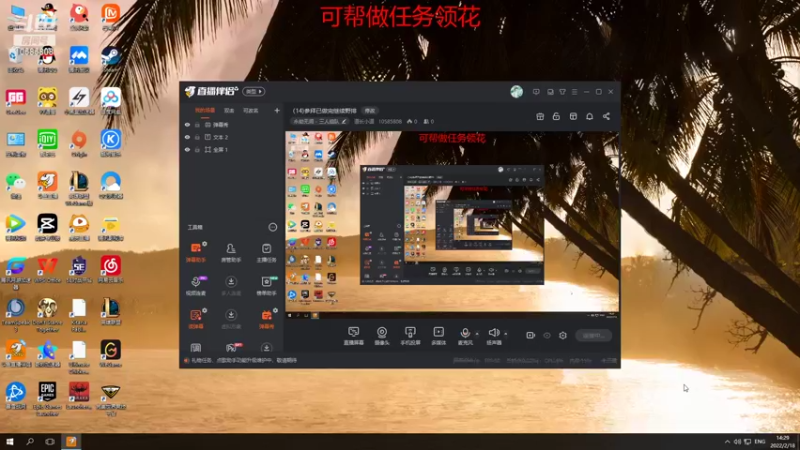The height and width of the screenshot is (450, 800).
Task: Click the notice text in status bar
Action: tap(244, 360)
